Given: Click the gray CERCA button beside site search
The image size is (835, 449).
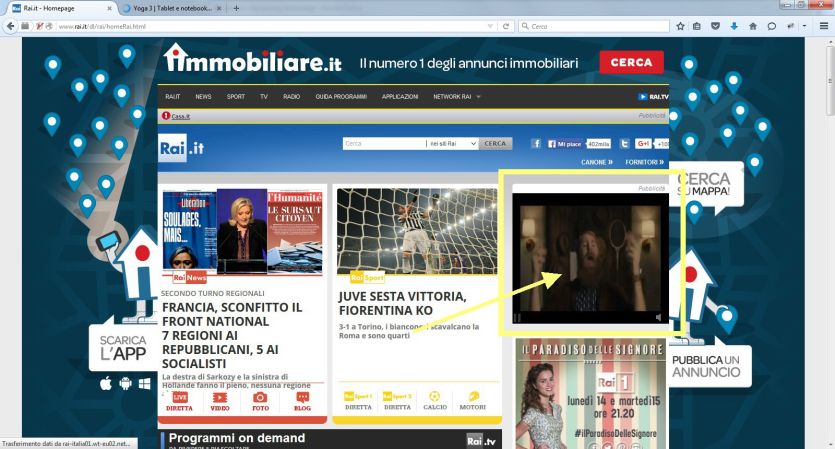Looking at the screenshot, I should pos(495,144).
